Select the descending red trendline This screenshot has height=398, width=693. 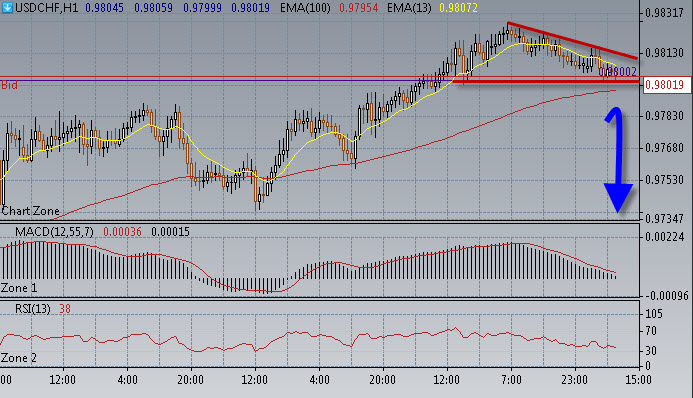click(572, 40)
